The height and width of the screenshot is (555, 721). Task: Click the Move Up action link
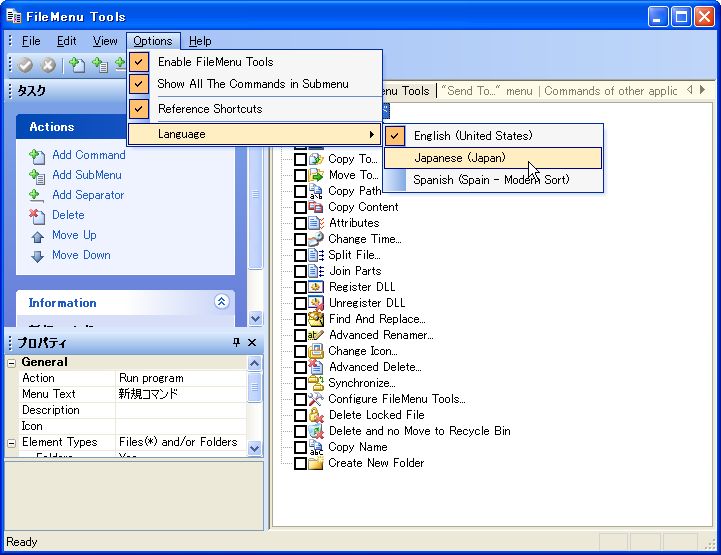74,235
